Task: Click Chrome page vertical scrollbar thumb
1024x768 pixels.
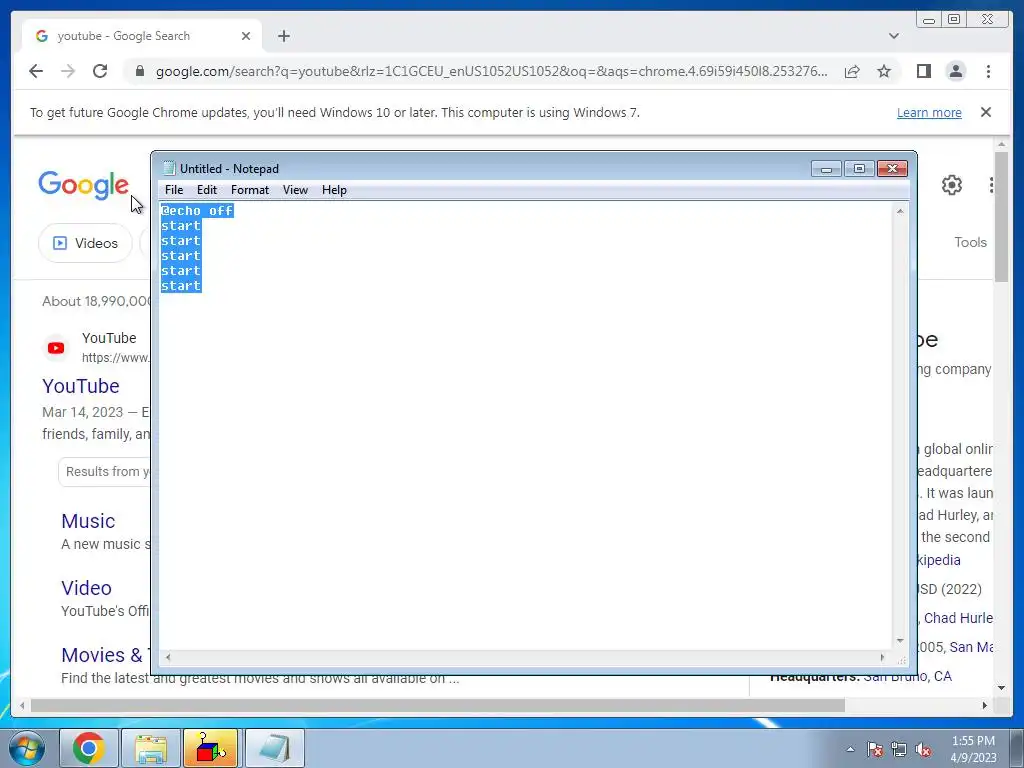Action: click(x=1001, y=217)
